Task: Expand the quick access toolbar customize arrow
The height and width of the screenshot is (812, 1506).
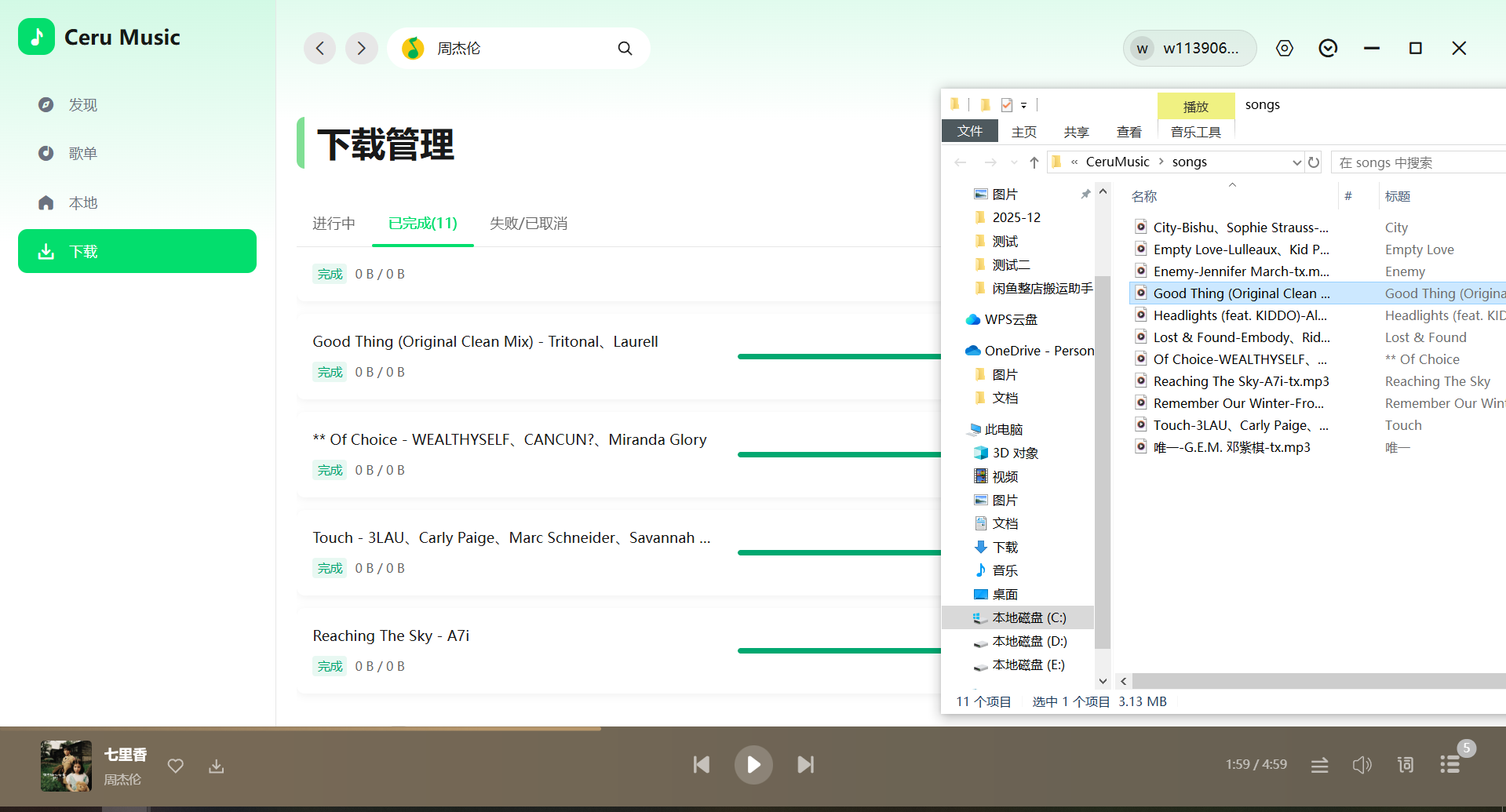Action: pyautogui.click(x=1025, y=104)
